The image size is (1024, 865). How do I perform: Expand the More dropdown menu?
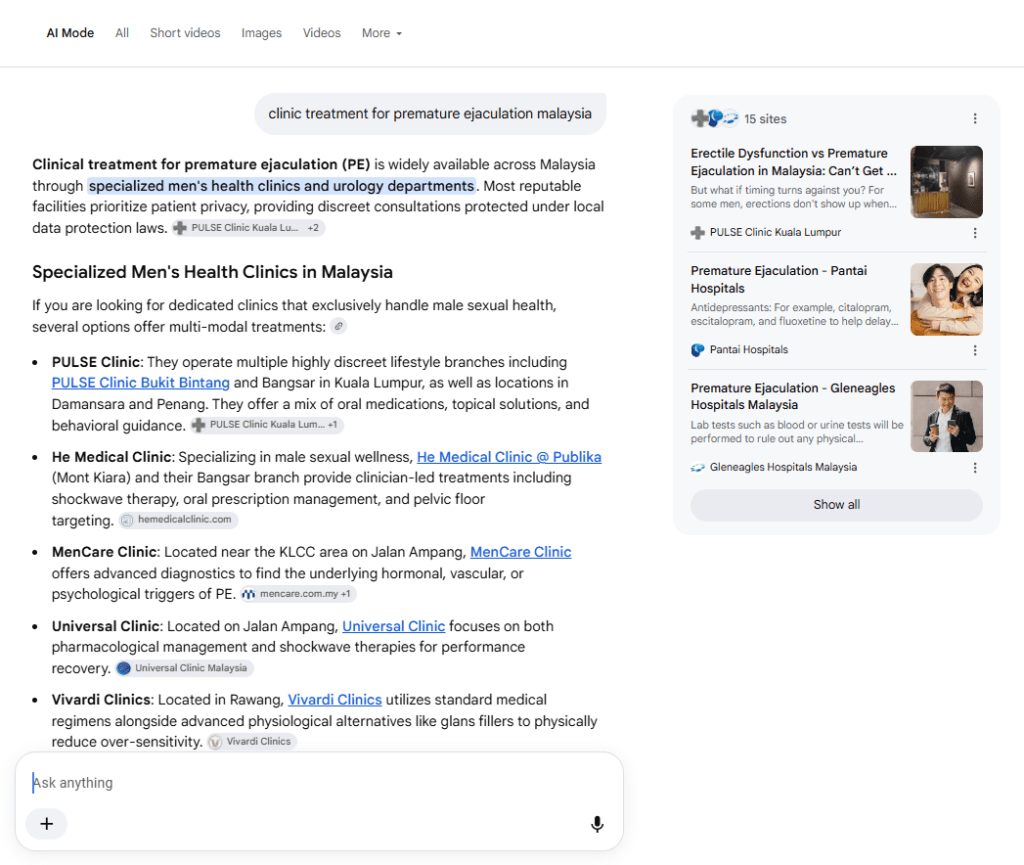pyautogui.click(x=382, y=33)
